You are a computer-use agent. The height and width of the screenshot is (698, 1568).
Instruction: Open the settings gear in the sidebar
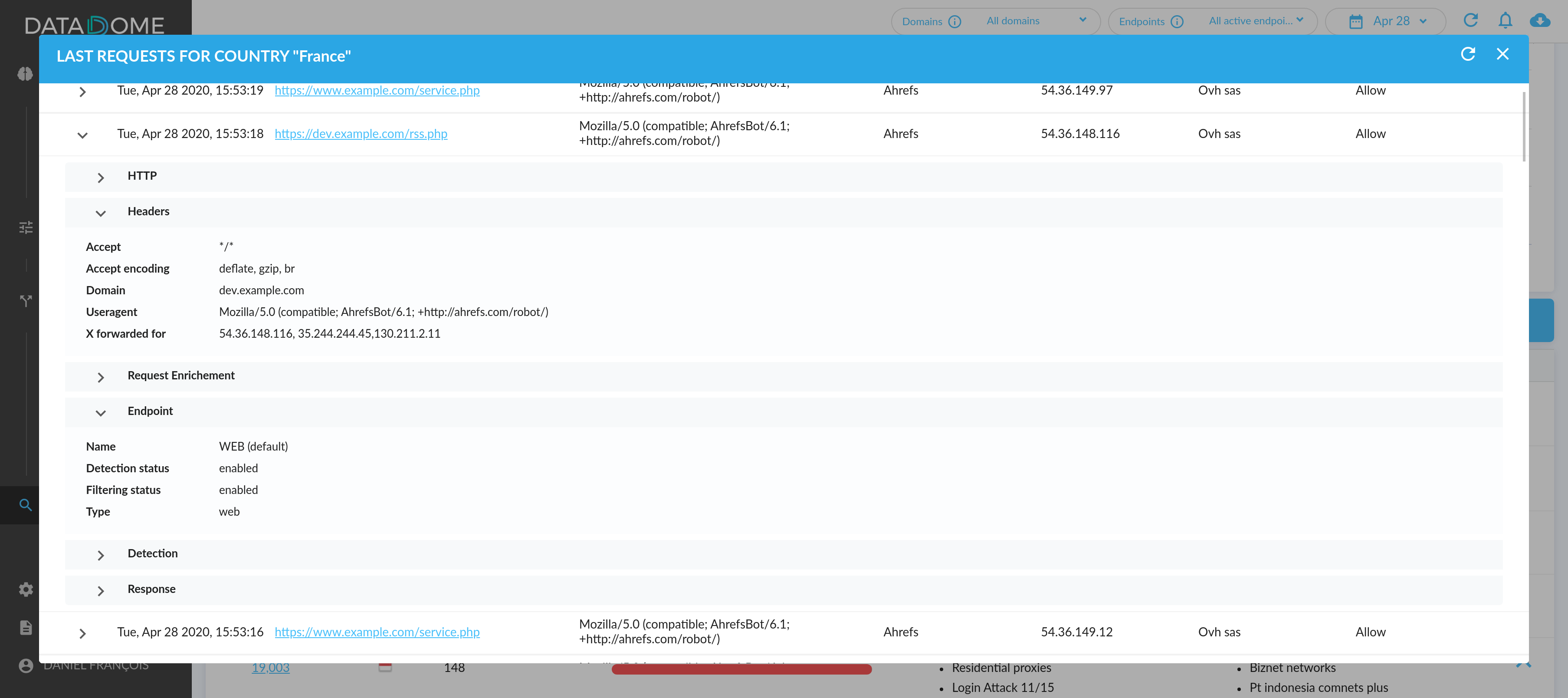point(25,589)
